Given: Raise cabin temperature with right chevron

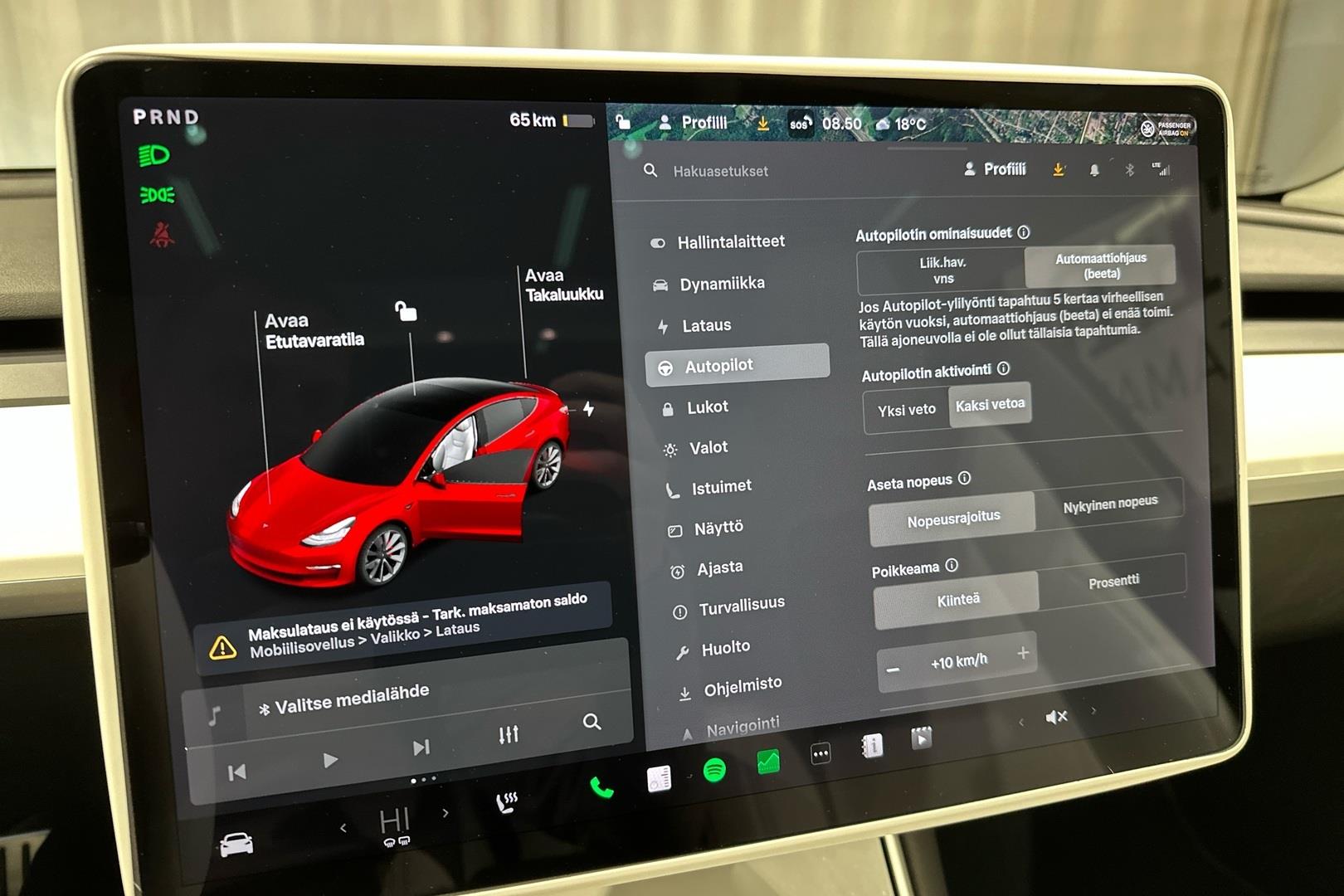Looking at the screenshot, I should pyautogui.click(x=446, y=813).
